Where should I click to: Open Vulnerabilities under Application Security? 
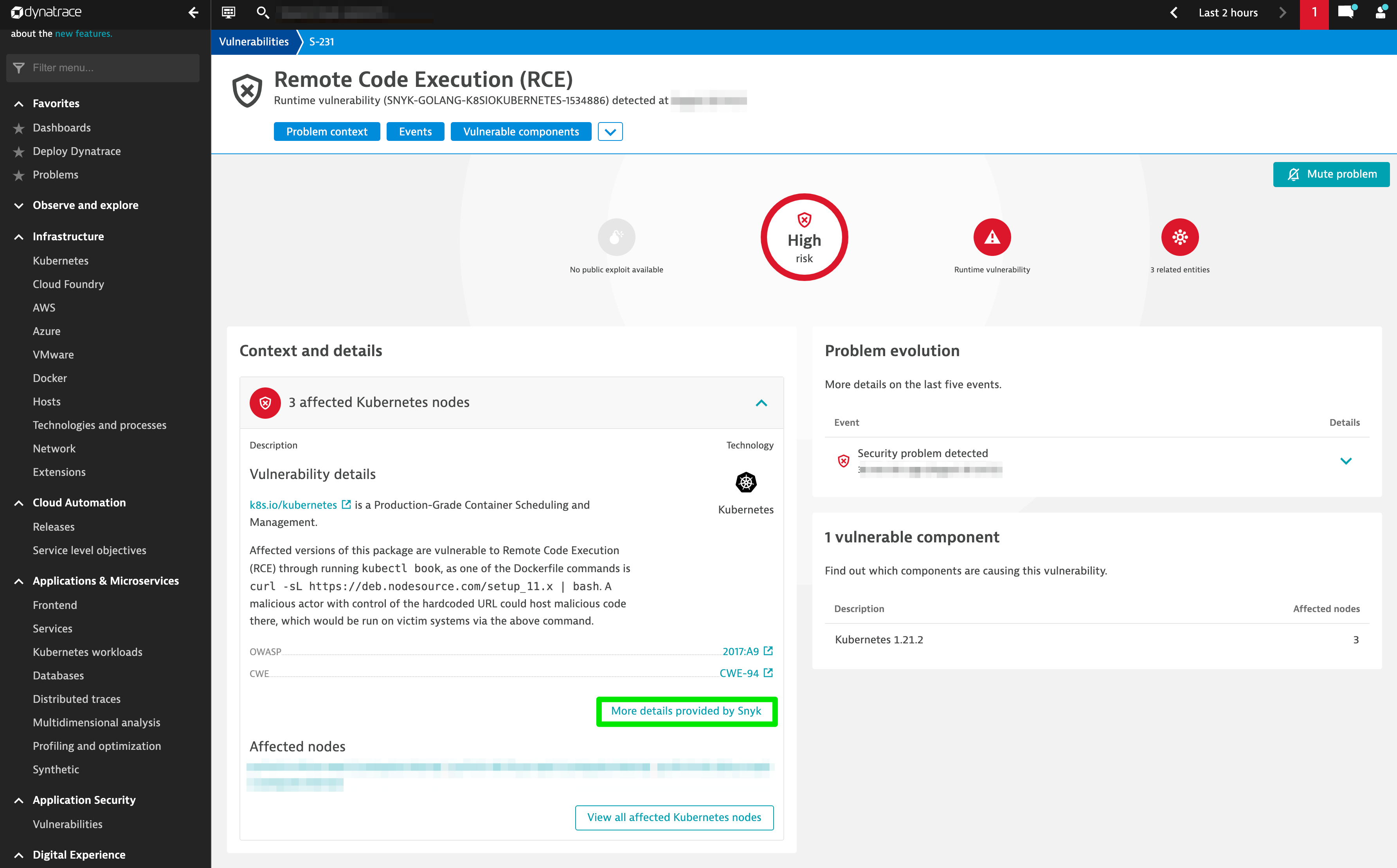click(67, 825)
